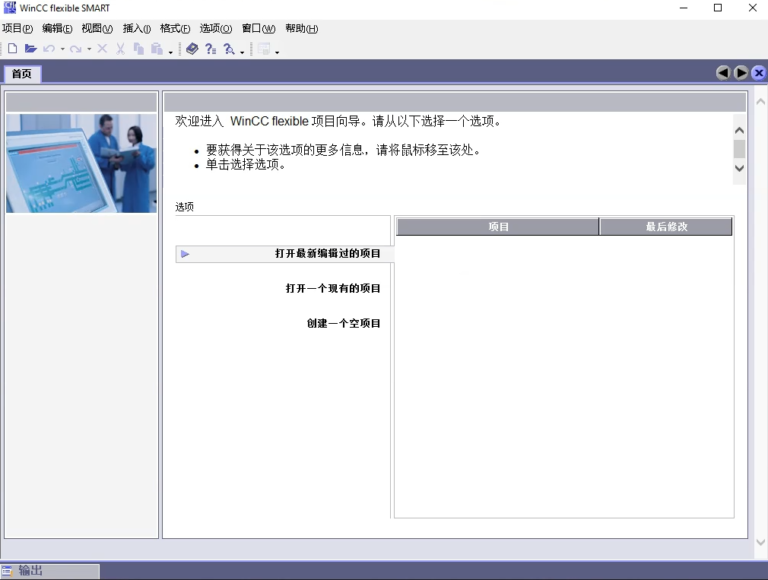Click the welcome text scrollbar down arrow
The height and width of the screenshot is (580, 768).
tap(739, 168)
